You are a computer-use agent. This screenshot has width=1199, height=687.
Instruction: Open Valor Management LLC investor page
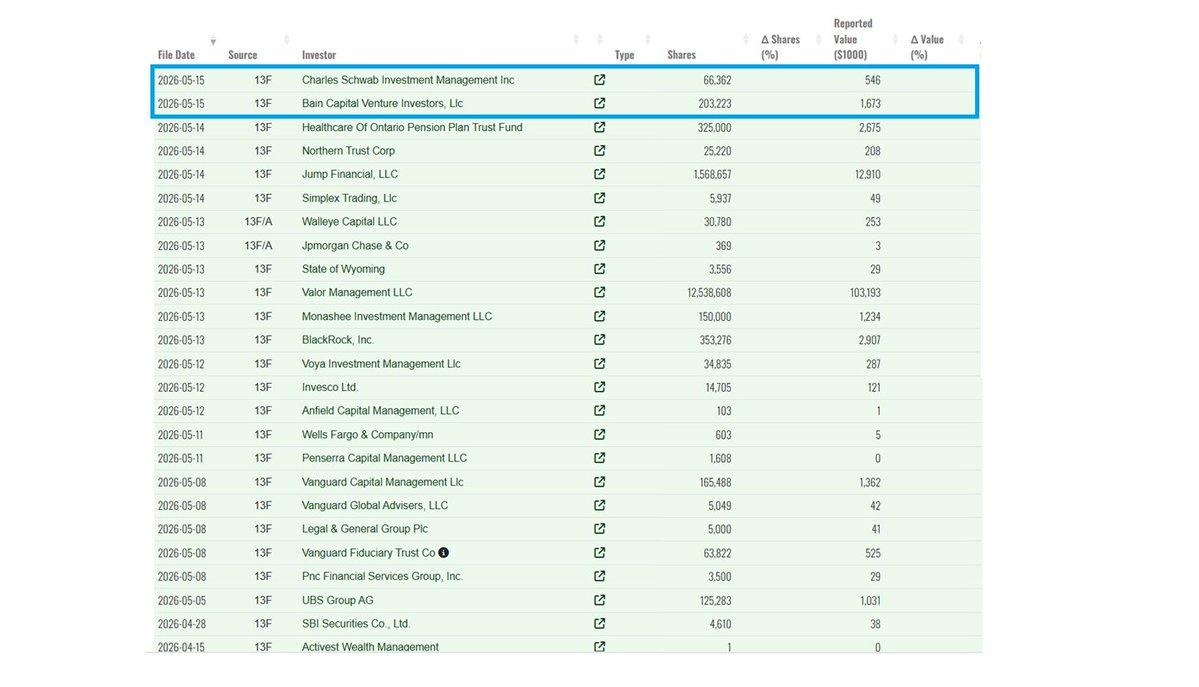coord(356,292)
